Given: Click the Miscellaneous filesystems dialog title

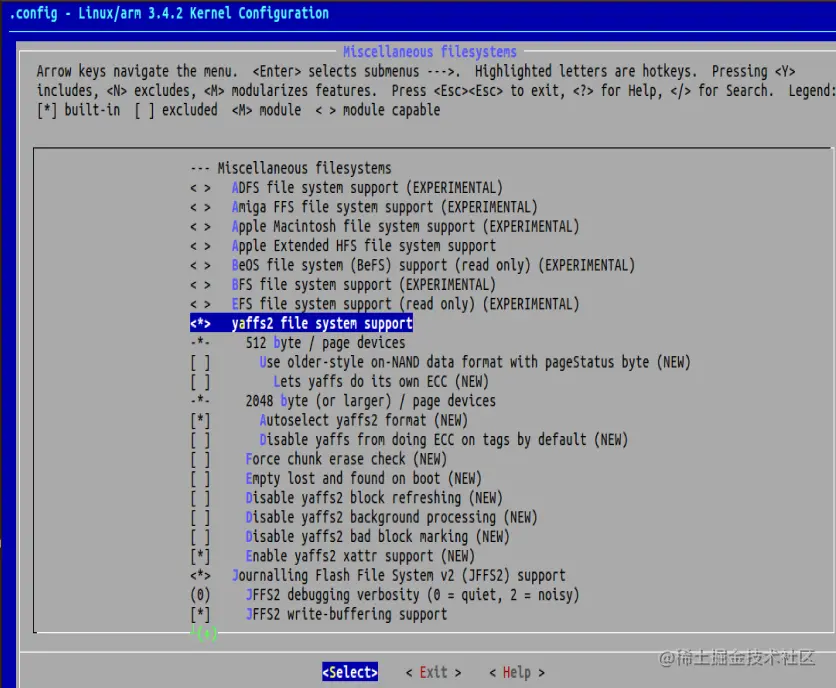Looking at the screenshot, I should 430,52.
